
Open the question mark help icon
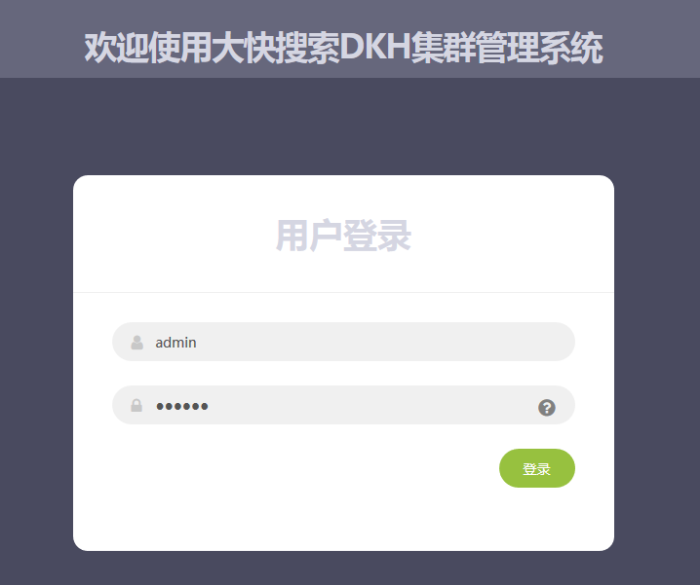pyautogui.click(x=547, y=407)
